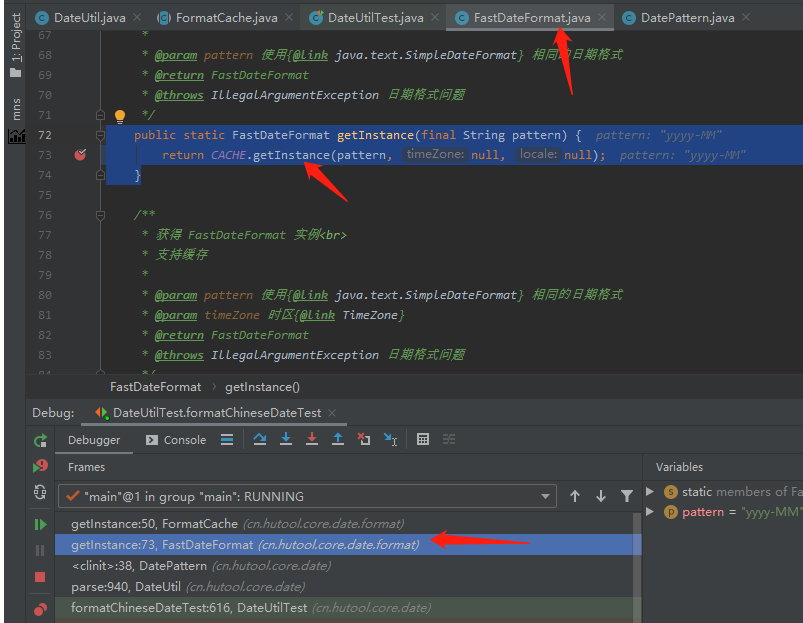This screenshot has height=623, width=803.
Task: Expand static members of FastDateFormat variable
Action: tap(649, 491)
